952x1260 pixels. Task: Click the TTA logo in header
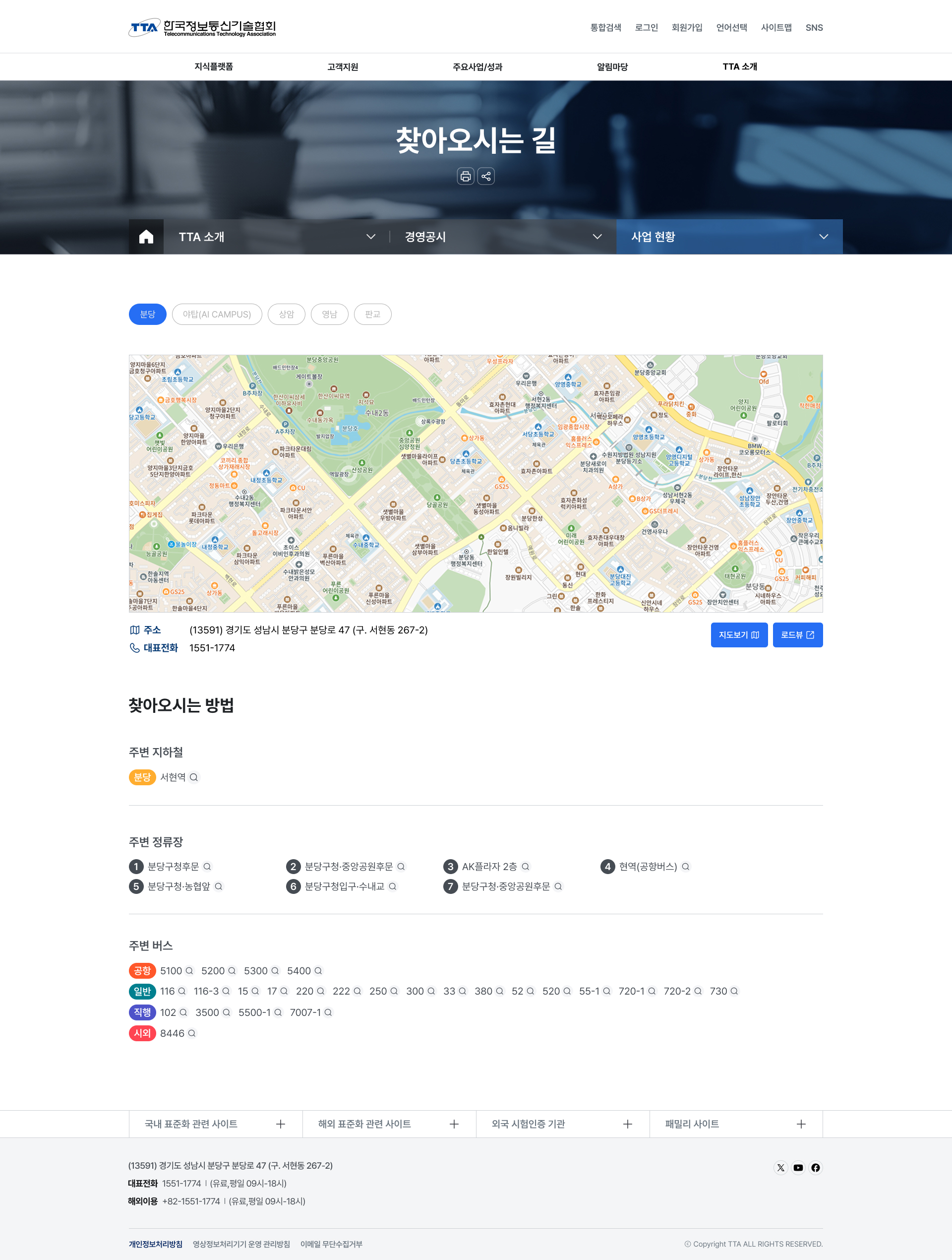(x=202, y=27)
